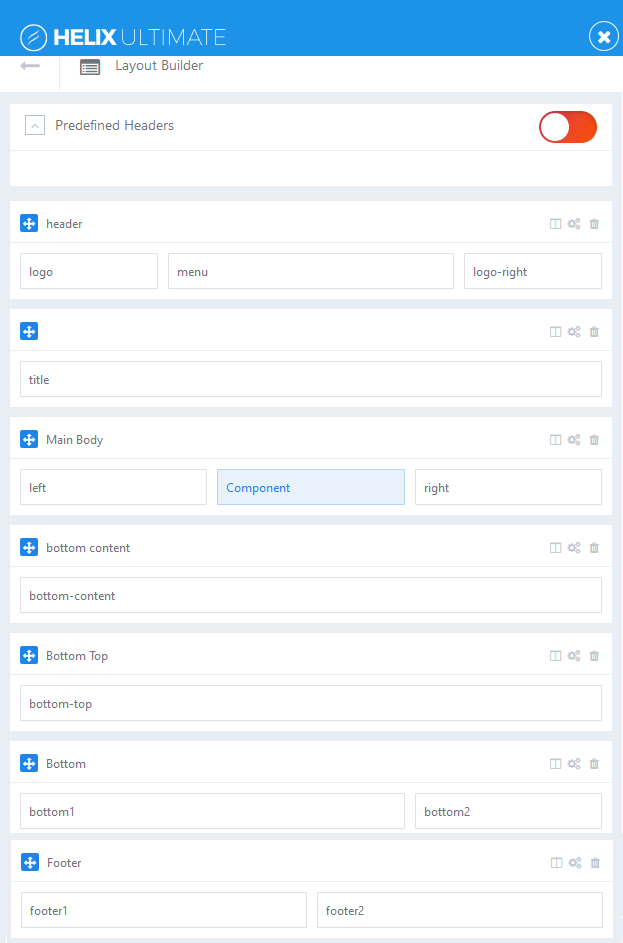Delete the Main Body row via trash icon
This screenshot has width=623, height=943.
(594, 439)
